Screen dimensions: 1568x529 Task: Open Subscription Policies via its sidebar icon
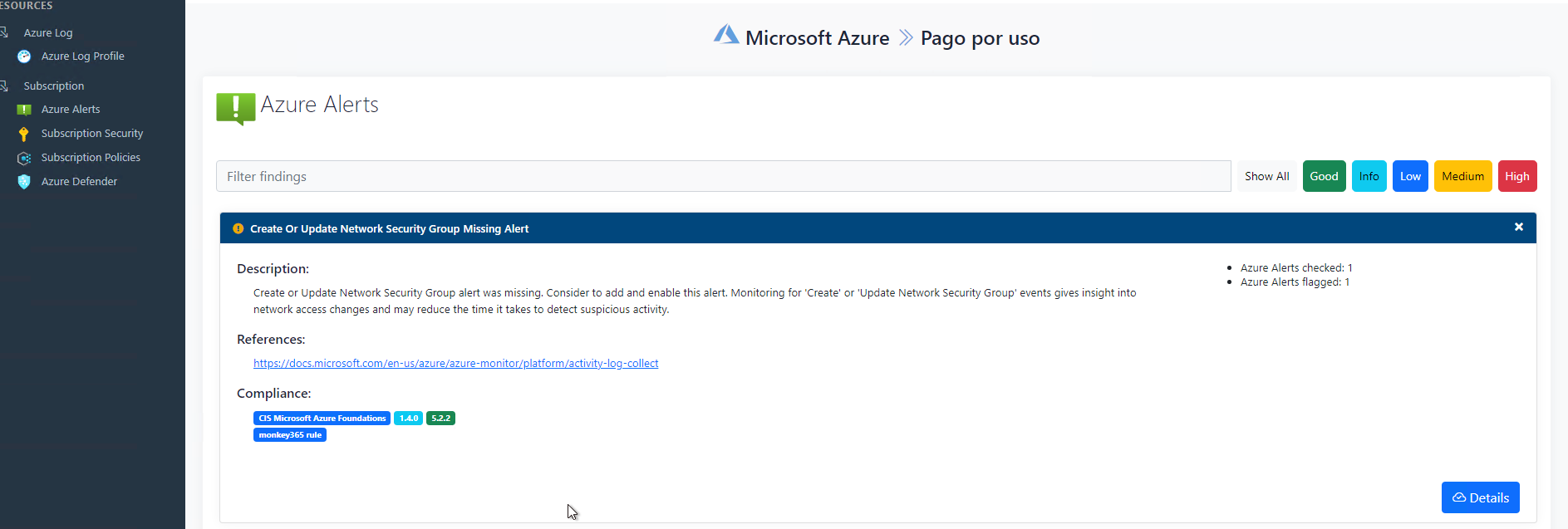coord(24,158)
